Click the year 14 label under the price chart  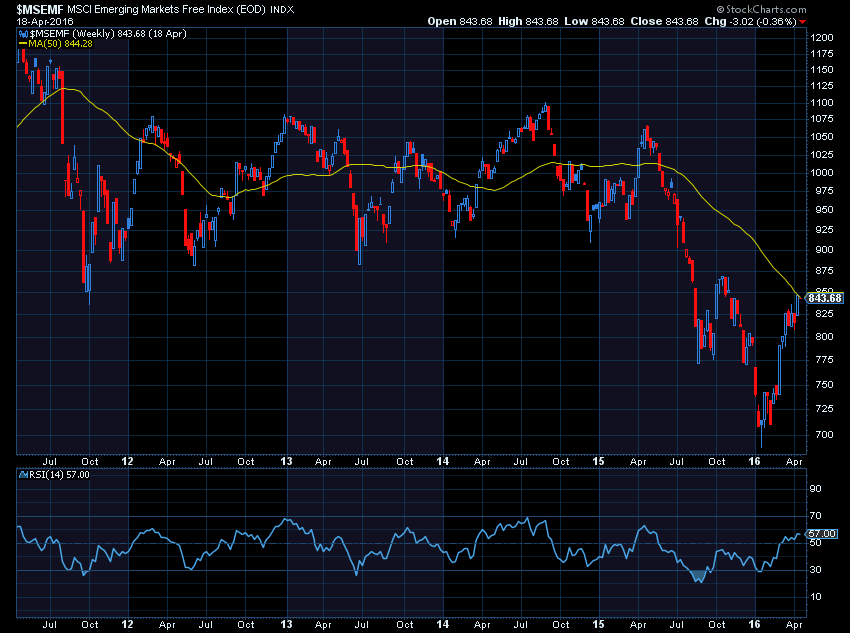443,461
